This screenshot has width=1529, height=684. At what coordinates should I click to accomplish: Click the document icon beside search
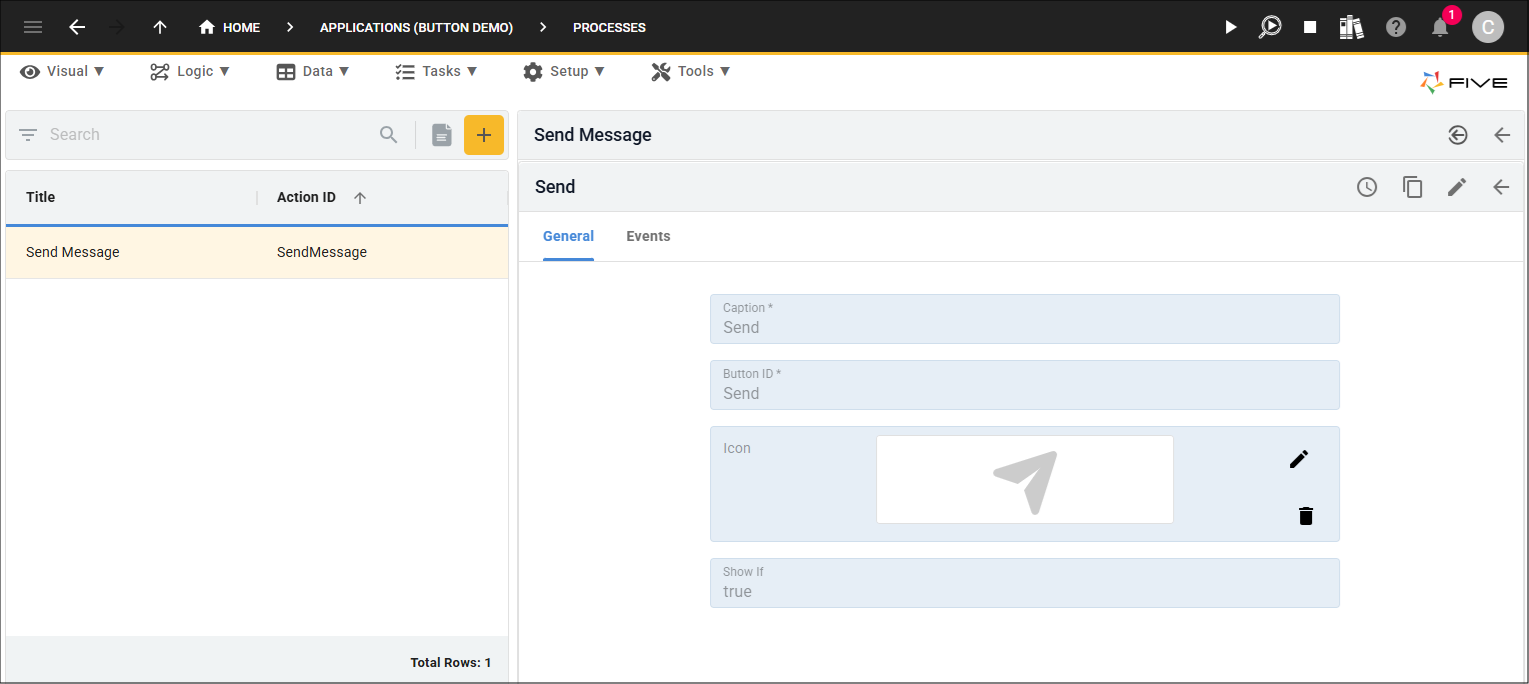(442, 135)
